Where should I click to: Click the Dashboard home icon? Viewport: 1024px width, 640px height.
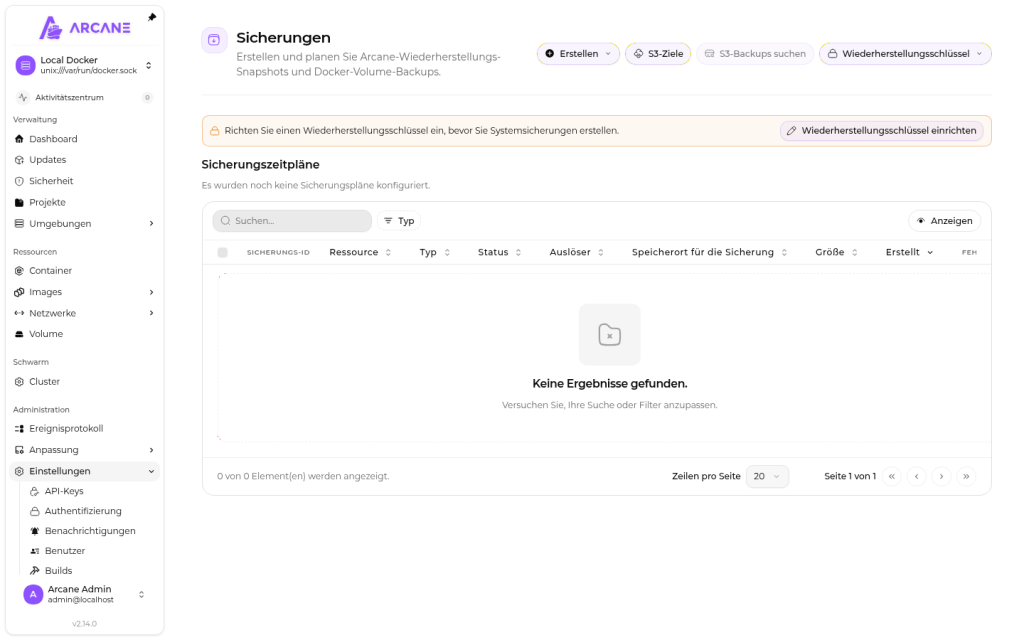point(19,139)
